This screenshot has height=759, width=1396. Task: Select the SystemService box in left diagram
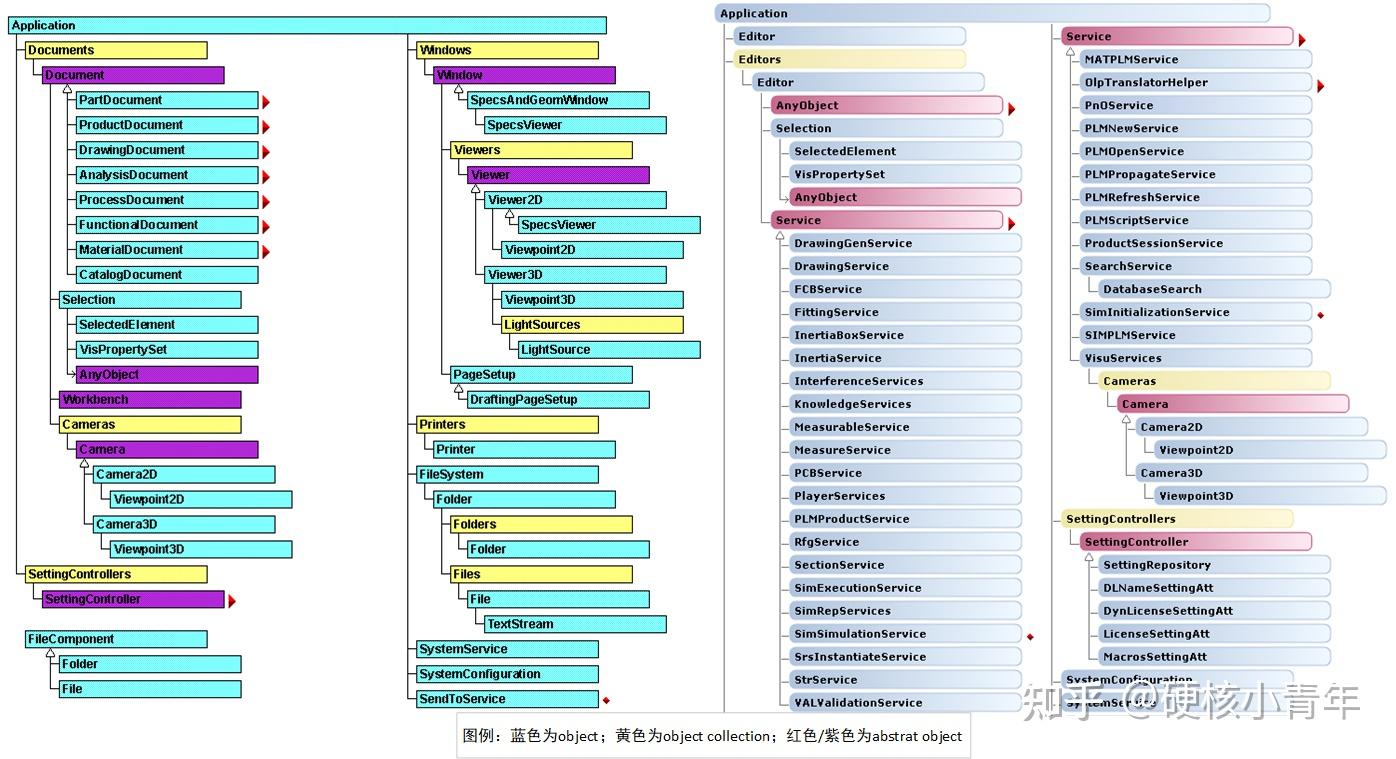coord(507,649)
